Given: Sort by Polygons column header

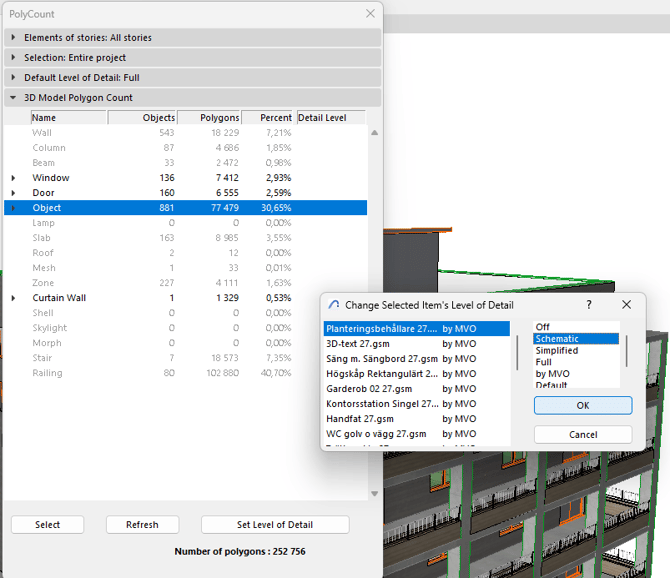Looking at the screenshot, I should tap(209, 118).
